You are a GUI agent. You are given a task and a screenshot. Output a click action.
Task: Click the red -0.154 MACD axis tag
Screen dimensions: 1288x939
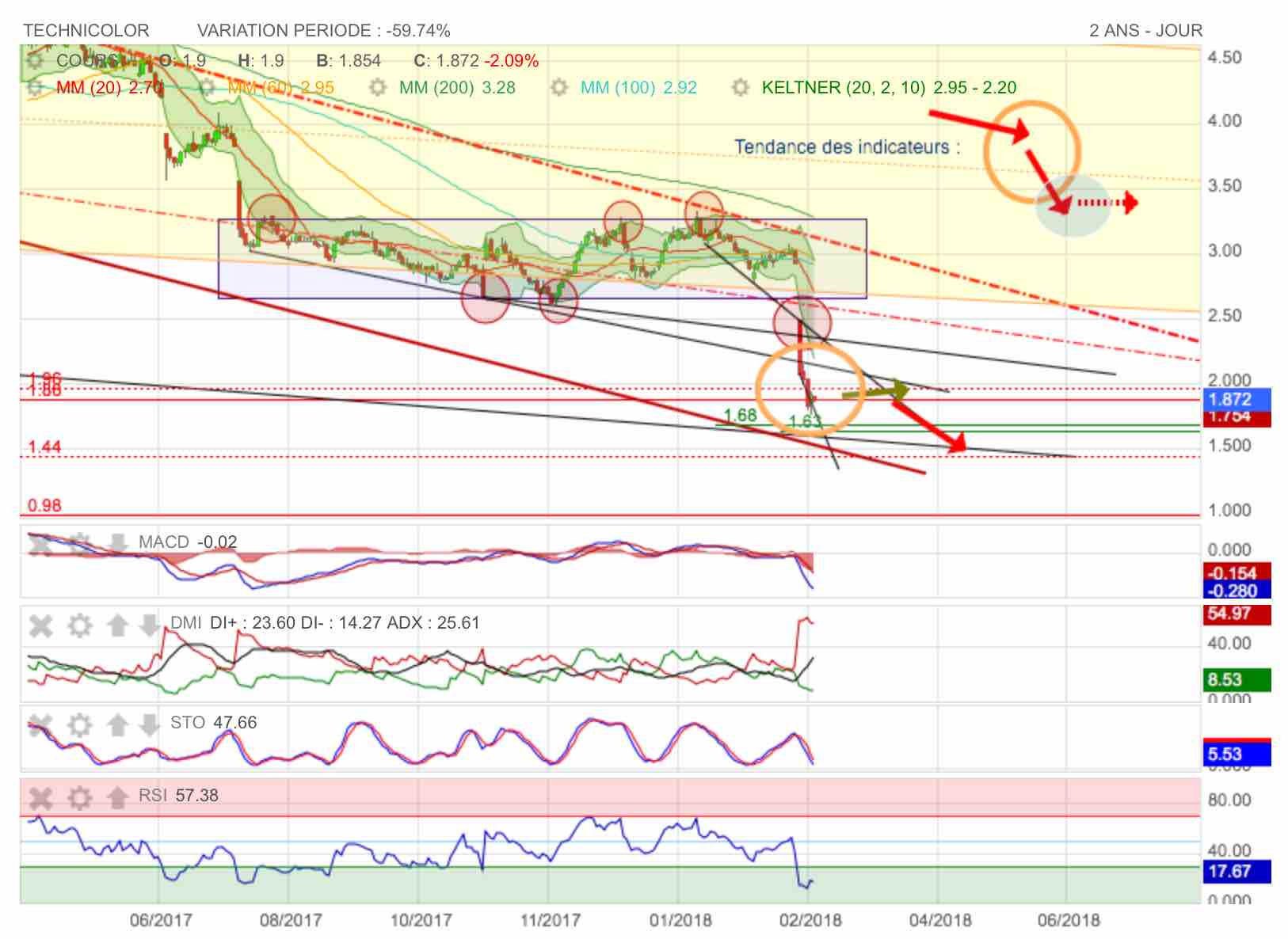coord(1237,572)
